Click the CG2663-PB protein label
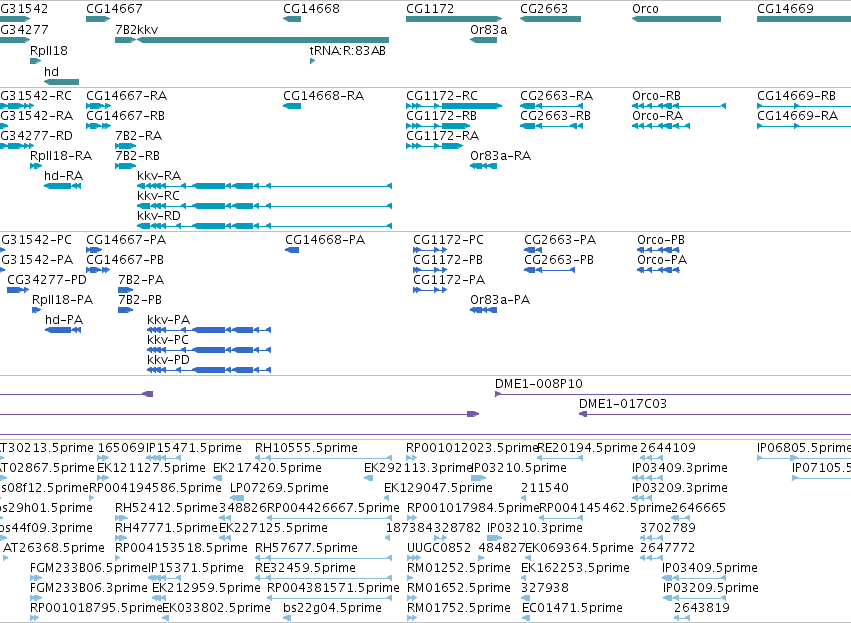The height and width of the screenshot is (623, 851). click(559, 260)
